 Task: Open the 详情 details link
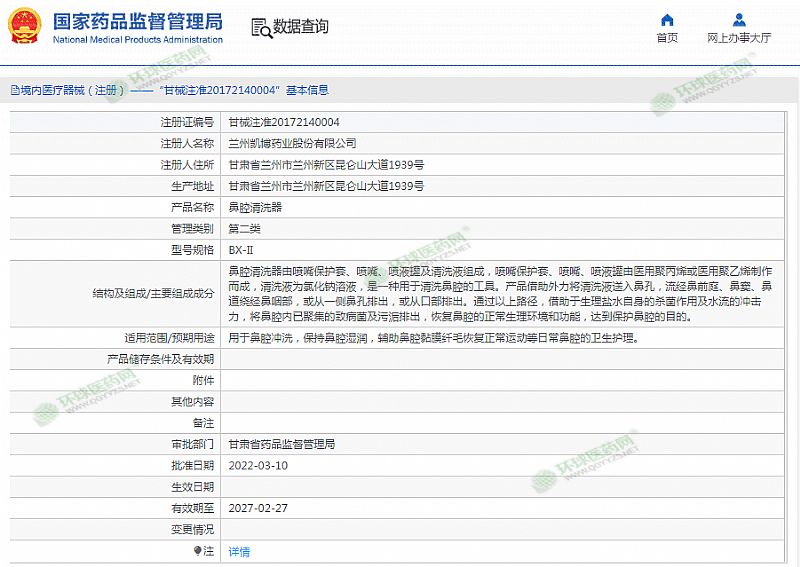point(239,551)
